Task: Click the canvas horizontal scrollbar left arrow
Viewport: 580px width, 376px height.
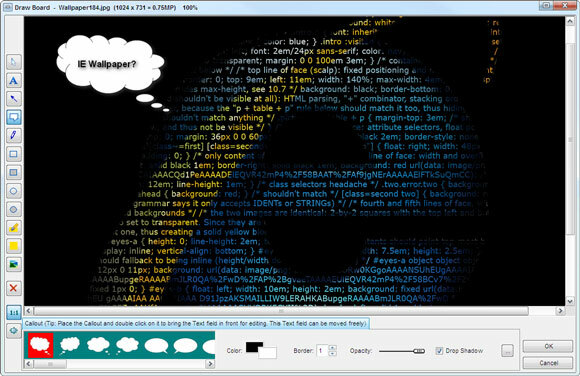Action: (29, 311)
